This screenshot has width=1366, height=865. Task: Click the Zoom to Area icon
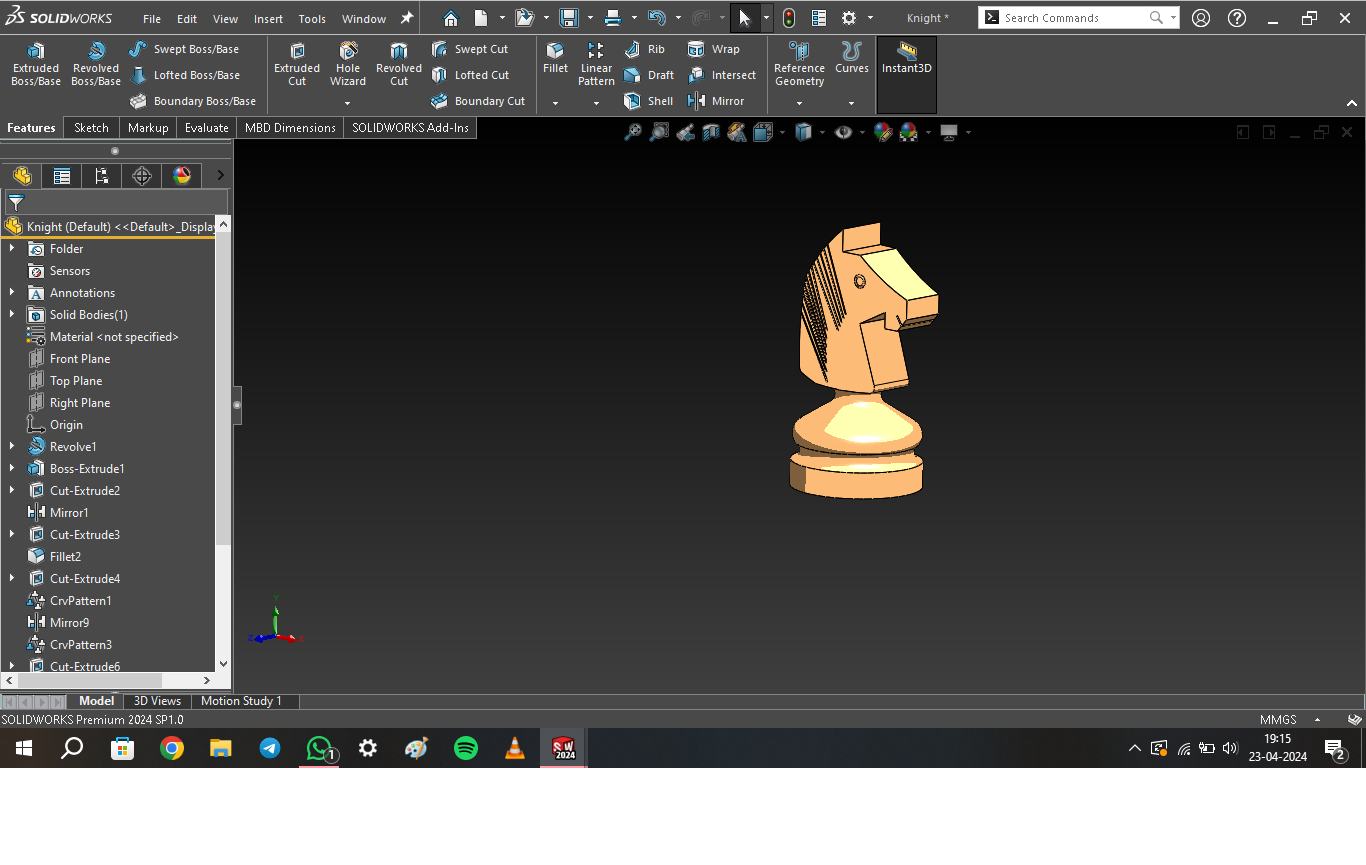[x=659, y=132]
